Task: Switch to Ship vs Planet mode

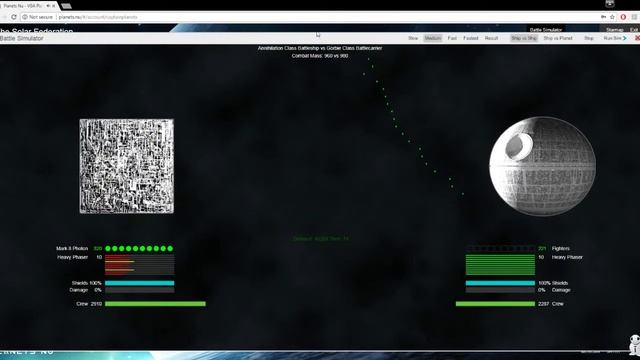Action: [x=558, y=38]
